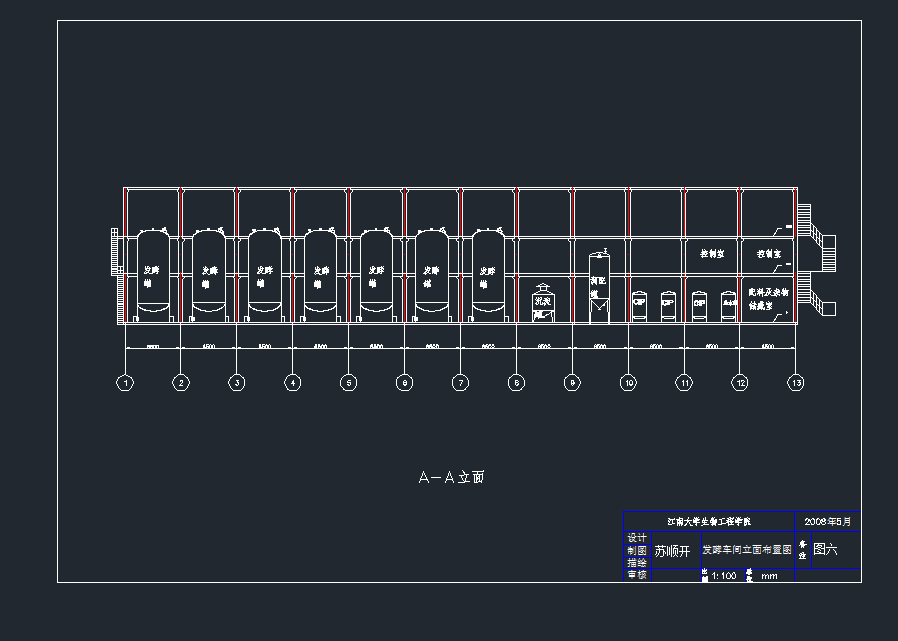Select the 图六 drawing number cell
The height and width of the screenshot is (641, 898).
825,549
